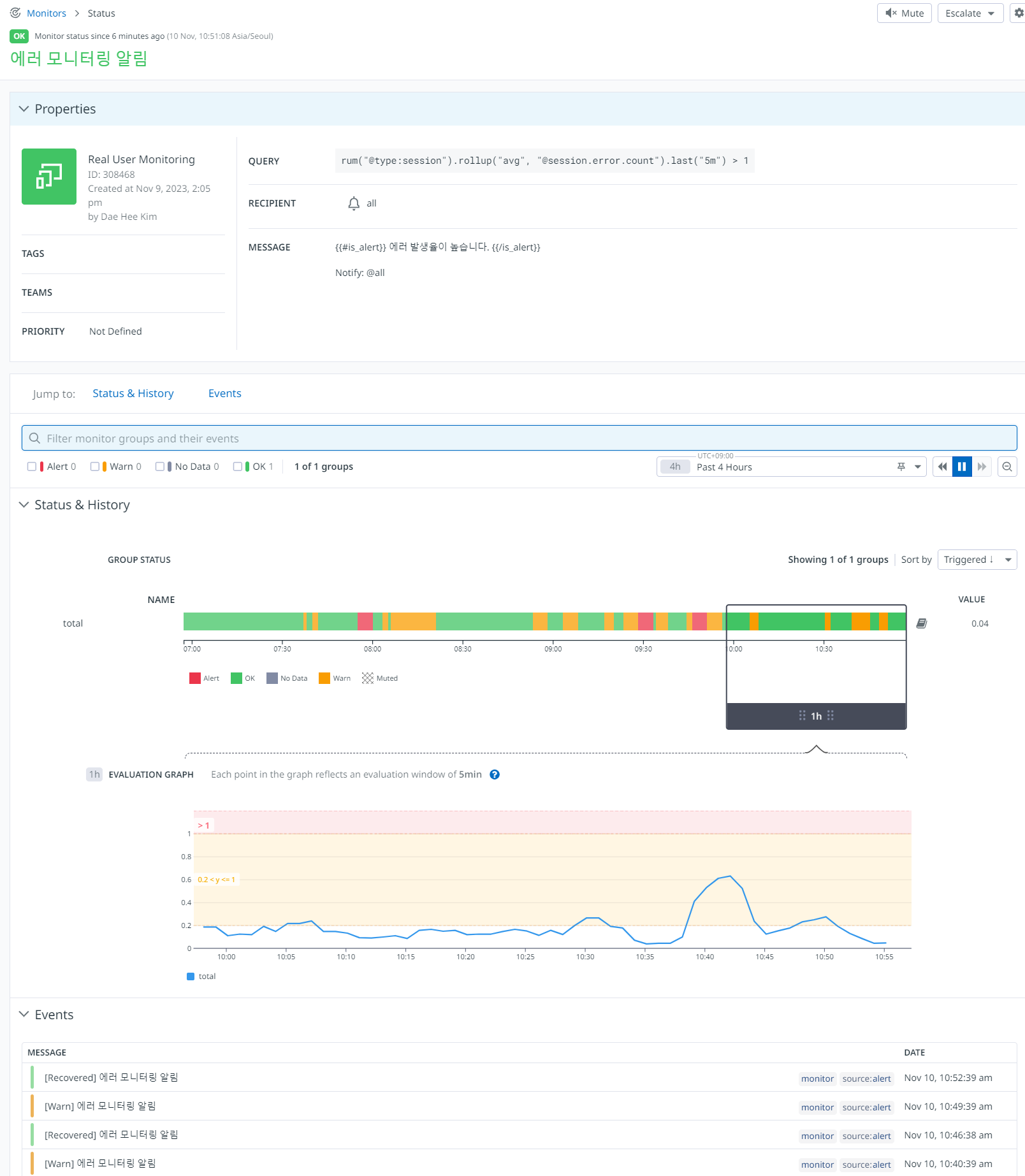Click the total group name
Viewport: 1025px width, 1176px height.
pyautogui.click(x=73, y=623)
